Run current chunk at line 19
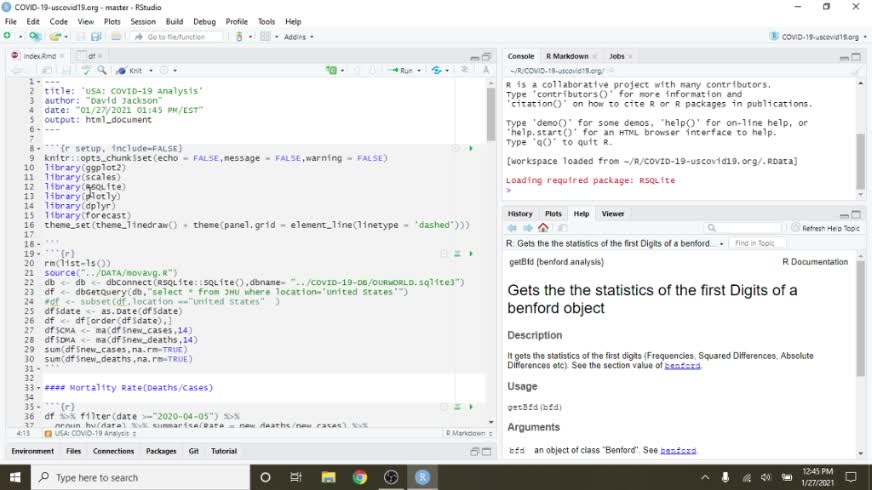 [x=470, y=254]
